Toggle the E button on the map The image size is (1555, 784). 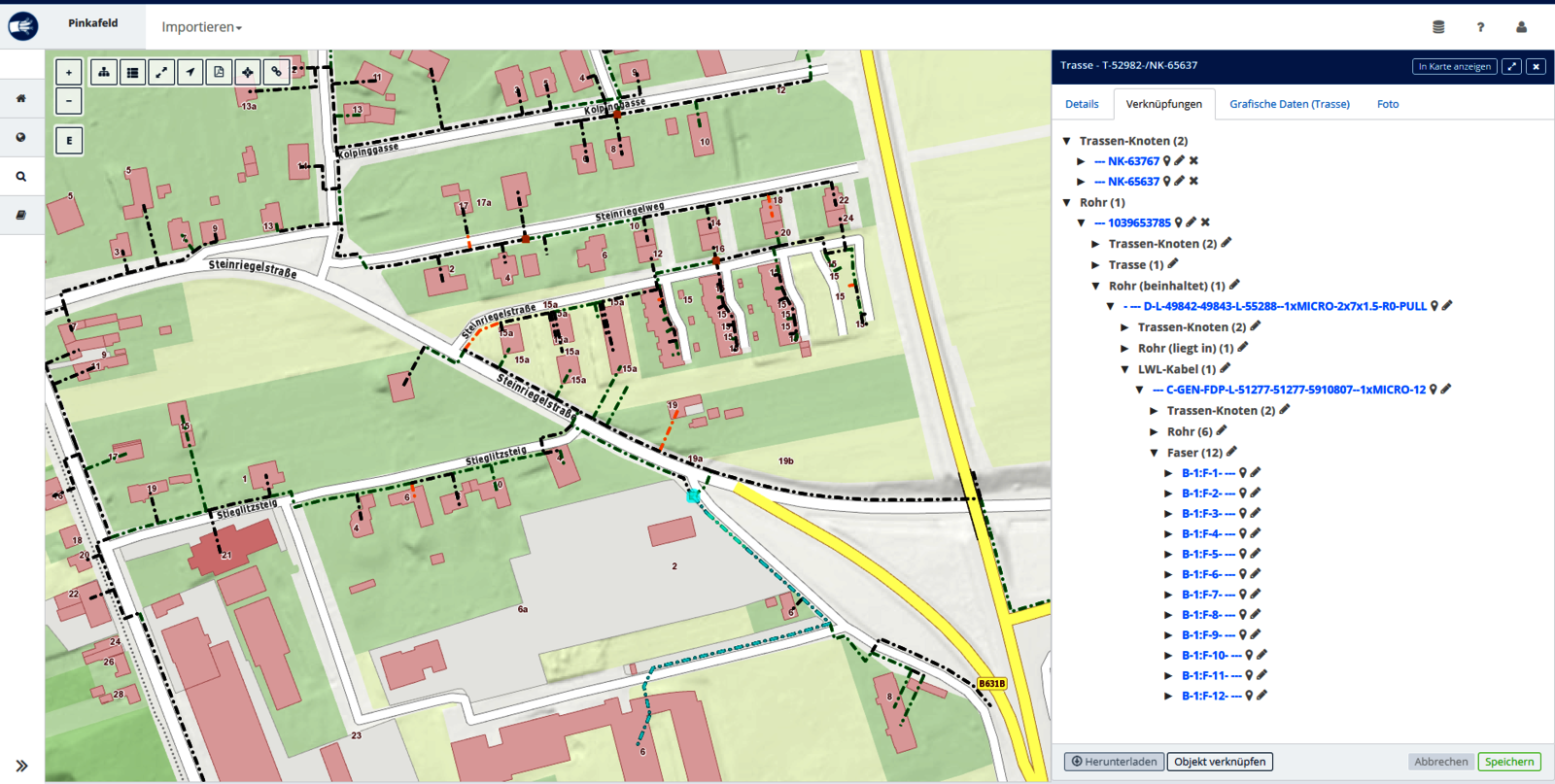pos(69,141)
